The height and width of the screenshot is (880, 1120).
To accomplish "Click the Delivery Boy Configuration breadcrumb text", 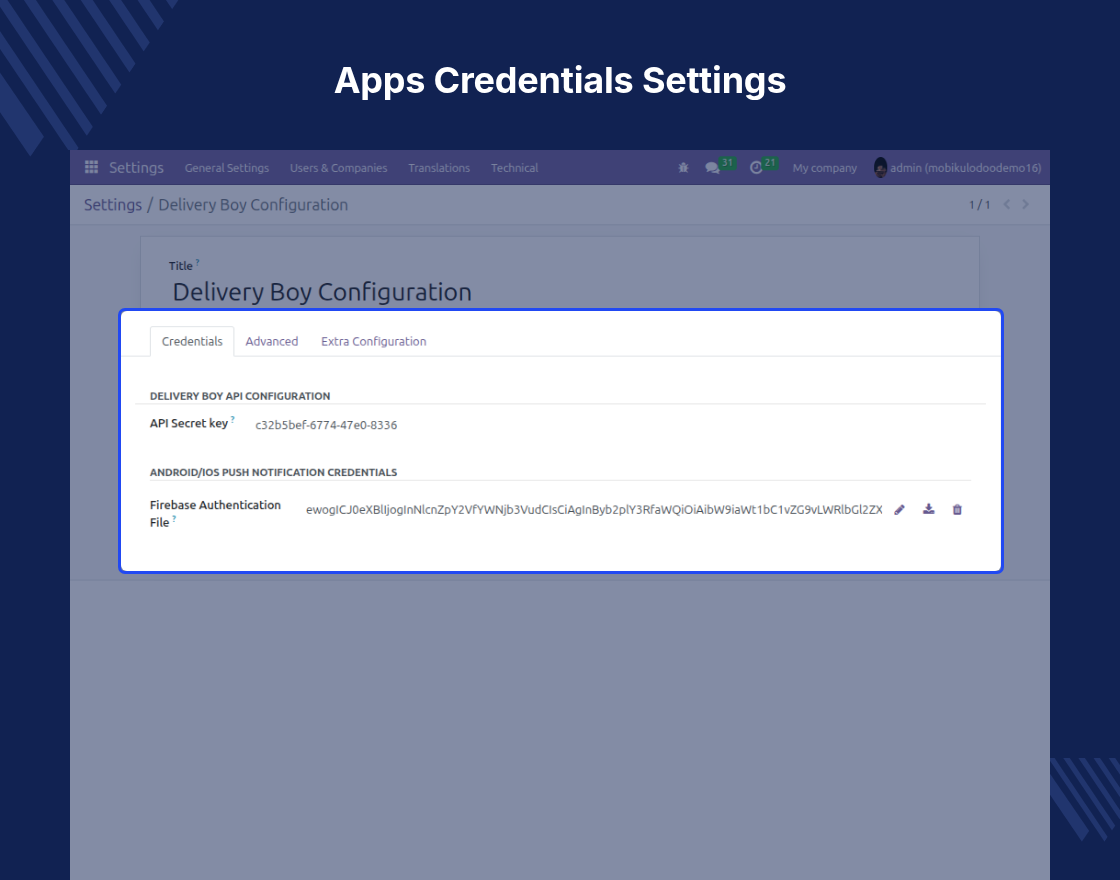I will [x=253, y=204].
